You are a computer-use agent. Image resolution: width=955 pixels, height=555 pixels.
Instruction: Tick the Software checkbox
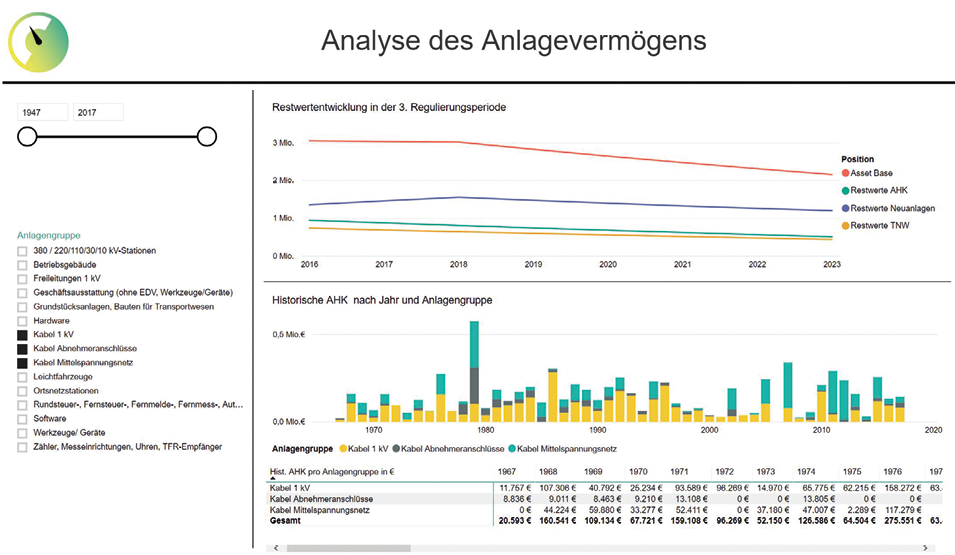[23, 419]
